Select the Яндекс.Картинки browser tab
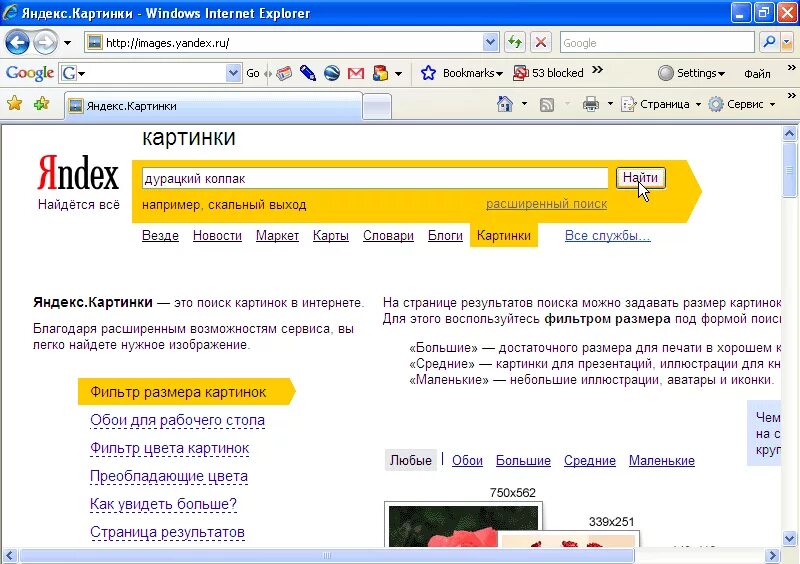This screenshot has height=564, width=800. pos(213,106)
